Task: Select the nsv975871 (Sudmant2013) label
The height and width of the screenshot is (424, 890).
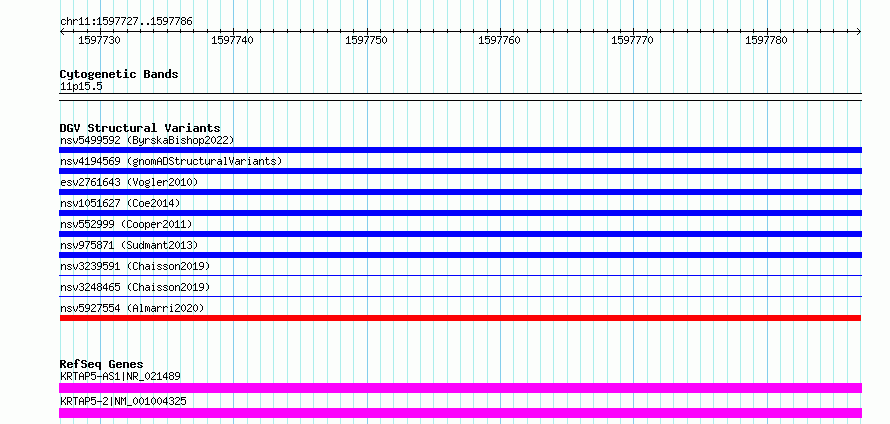Action: (129, 245)
